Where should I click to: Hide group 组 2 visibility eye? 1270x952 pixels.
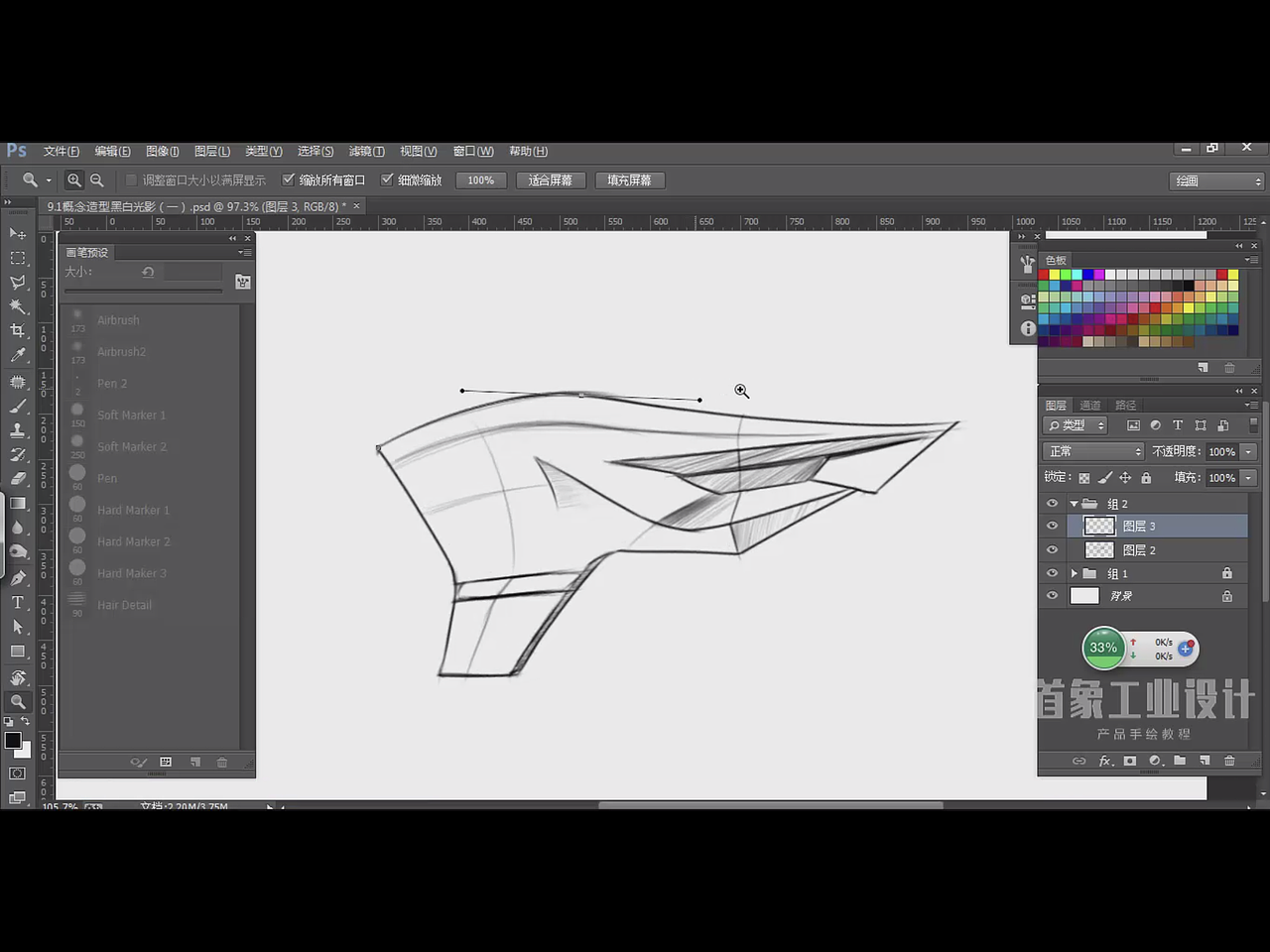click(1053, 504)
